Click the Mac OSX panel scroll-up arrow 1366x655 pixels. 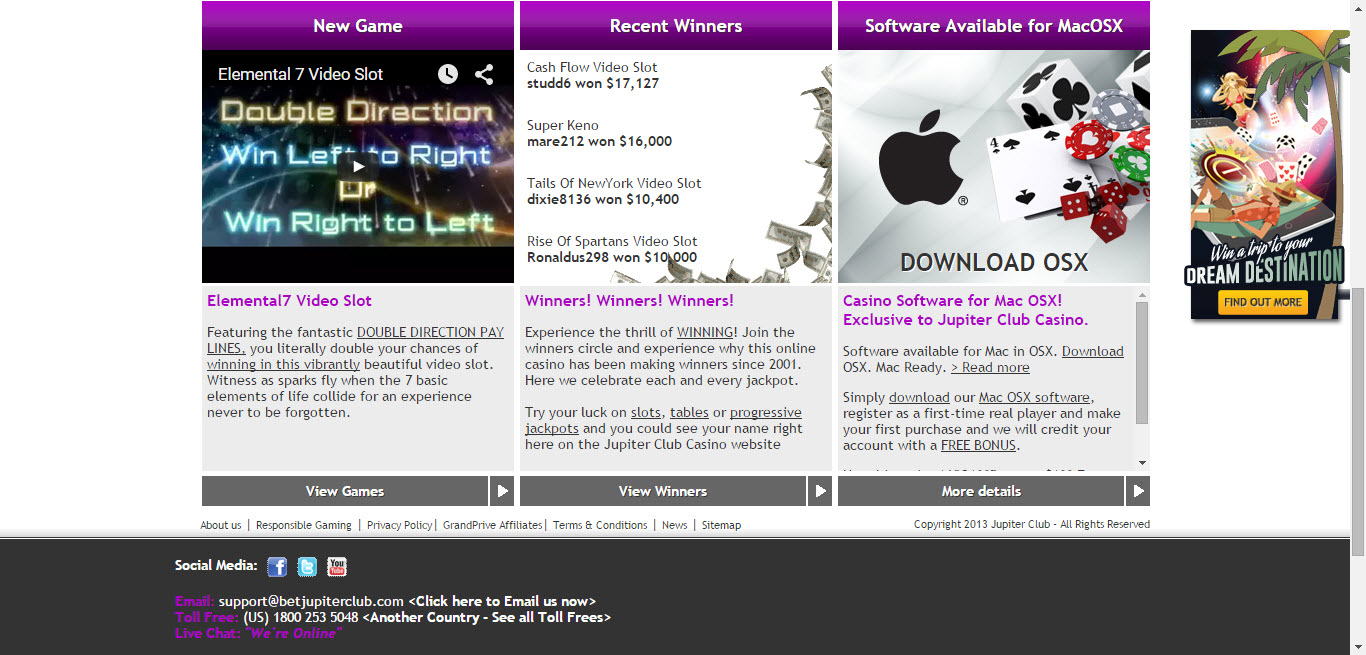point(1142,295)
